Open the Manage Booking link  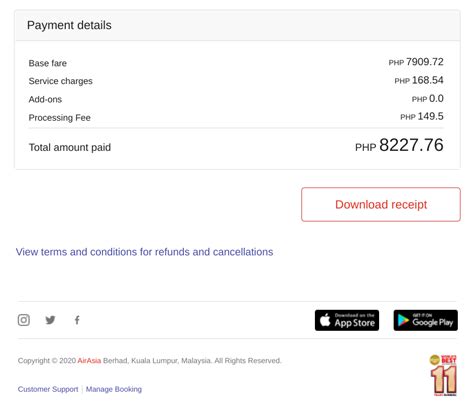[114, 389]
